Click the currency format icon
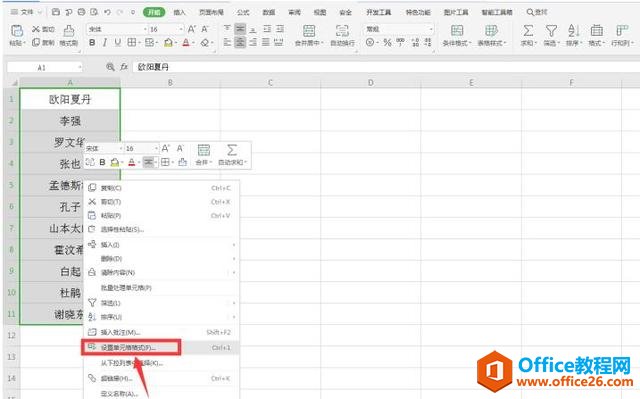Image resolution: width=640 pixels, height=399 pixels. [x=370, y=42]
